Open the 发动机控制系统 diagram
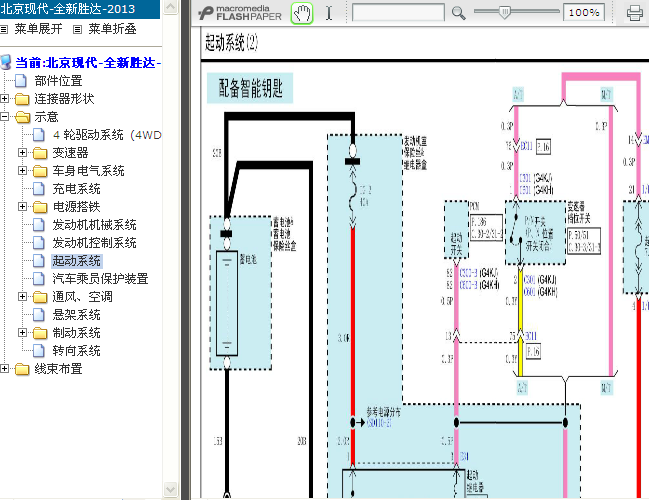 94,243
